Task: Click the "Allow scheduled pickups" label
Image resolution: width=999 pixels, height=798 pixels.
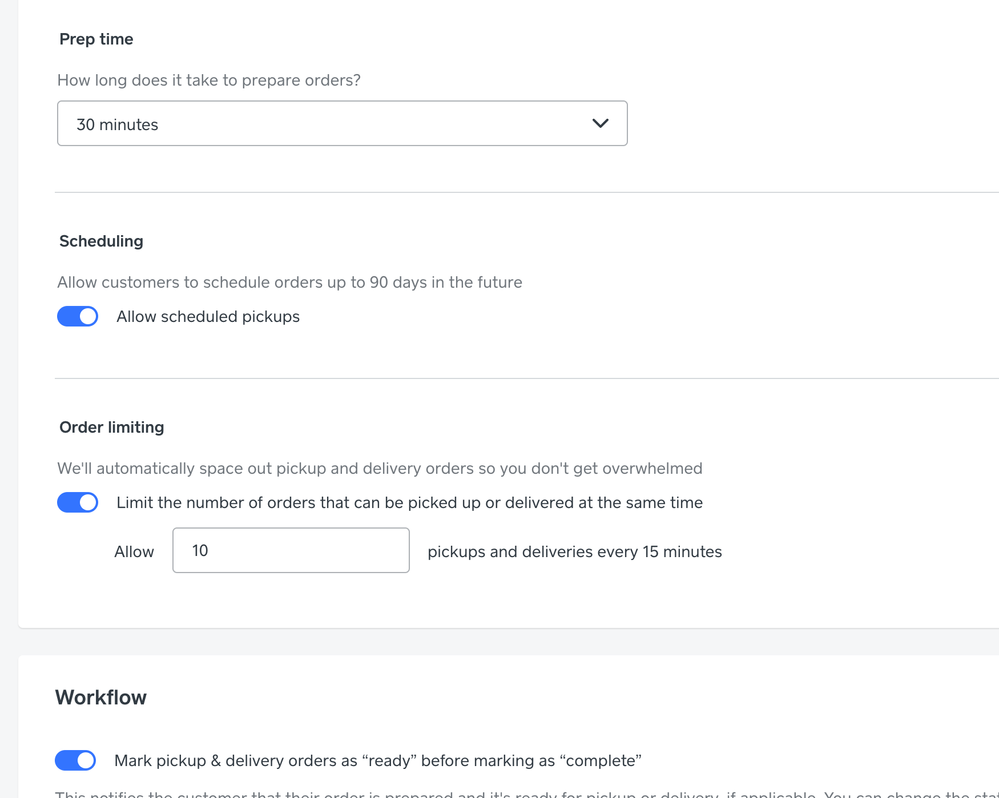Action: pos(208,317)
